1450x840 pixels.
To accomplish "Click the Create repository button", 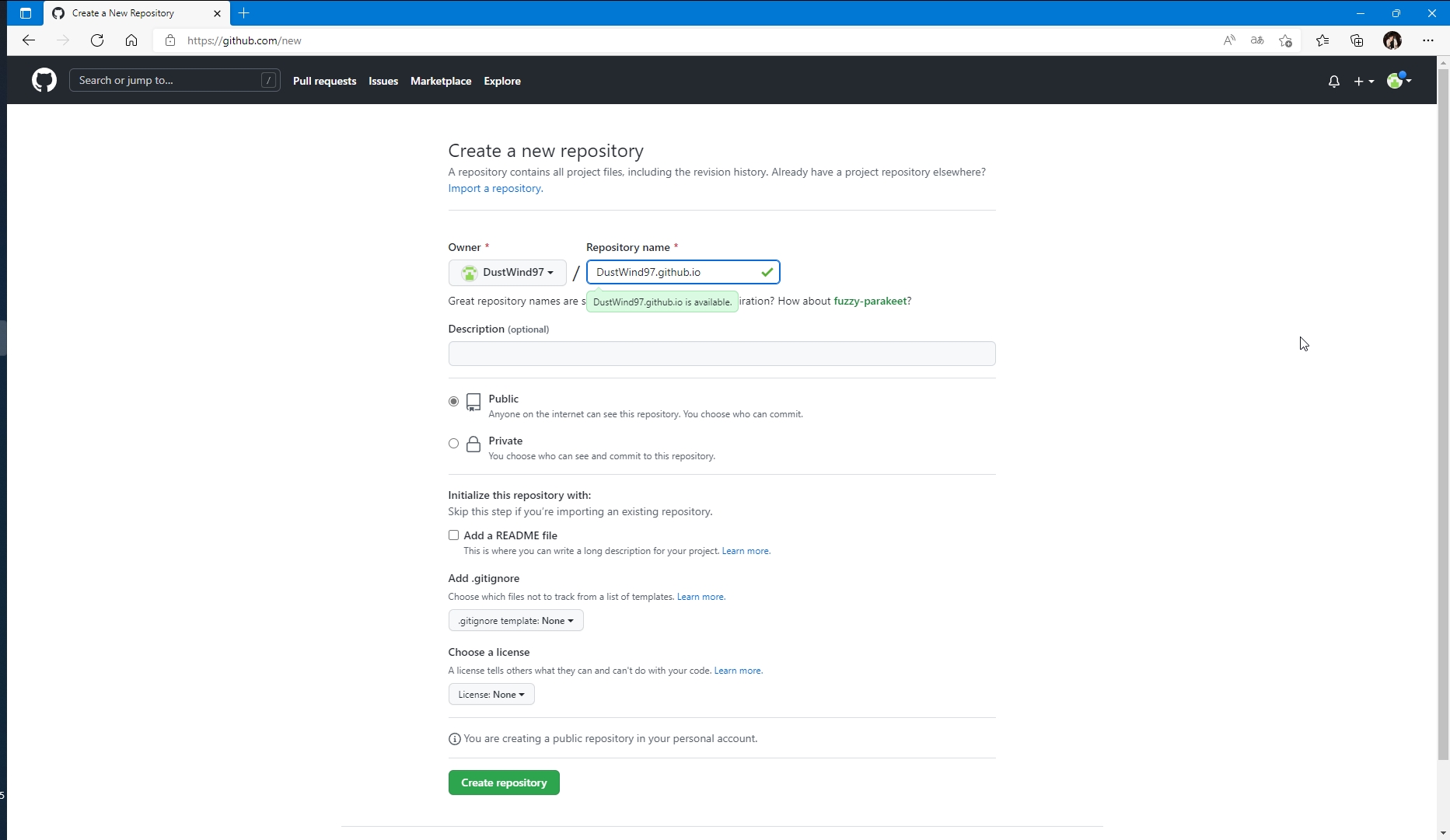I will tap(504, 782).
